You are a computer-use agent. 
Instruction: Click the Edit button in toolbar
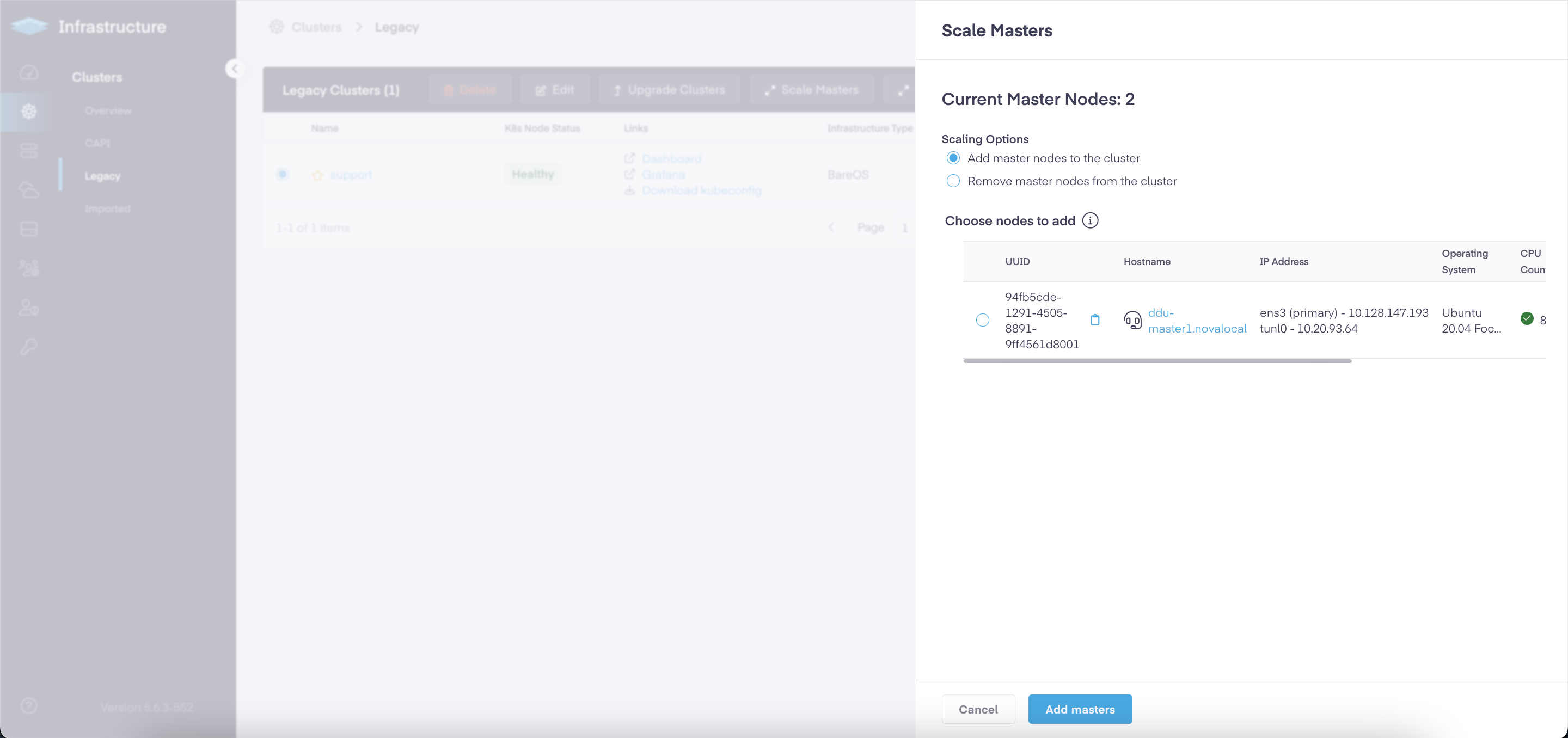pyautogui.click(x=555, y=90)
